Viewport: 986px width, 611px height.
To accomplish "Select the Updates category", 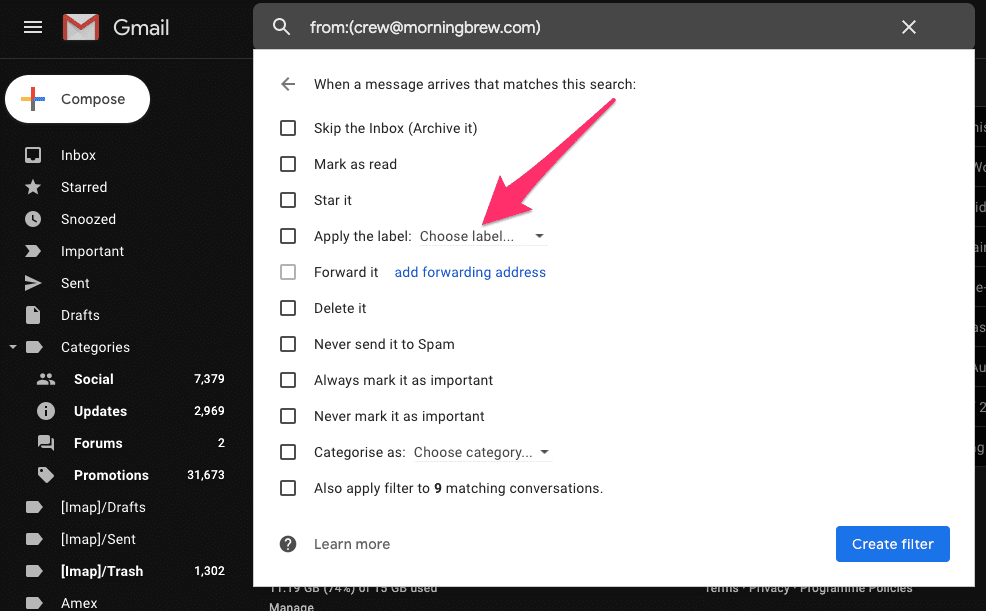I will [101, 411].
